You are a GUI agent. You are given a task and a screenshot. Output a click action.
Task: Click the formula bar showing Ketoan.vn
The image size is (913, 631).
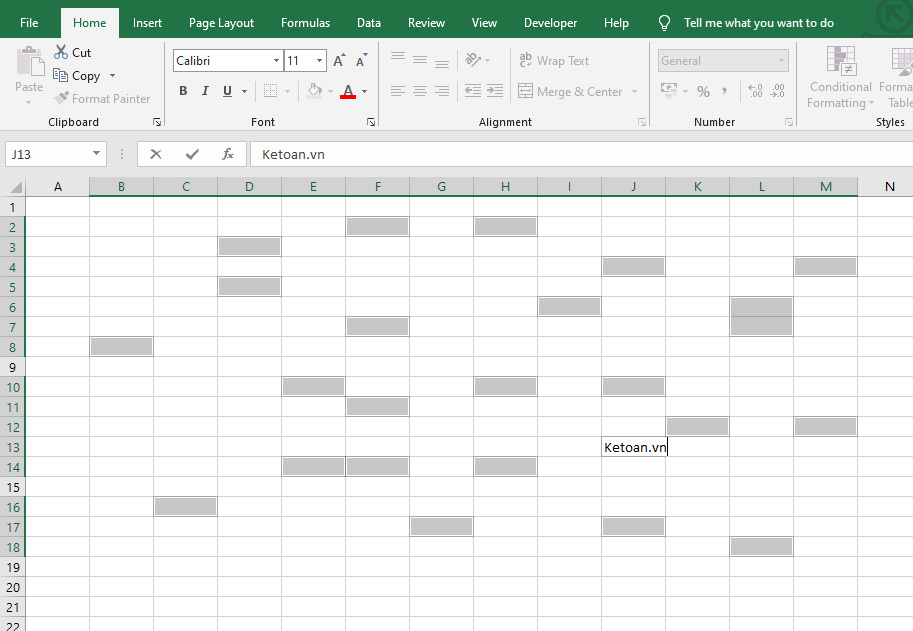[x=581, y=154]
